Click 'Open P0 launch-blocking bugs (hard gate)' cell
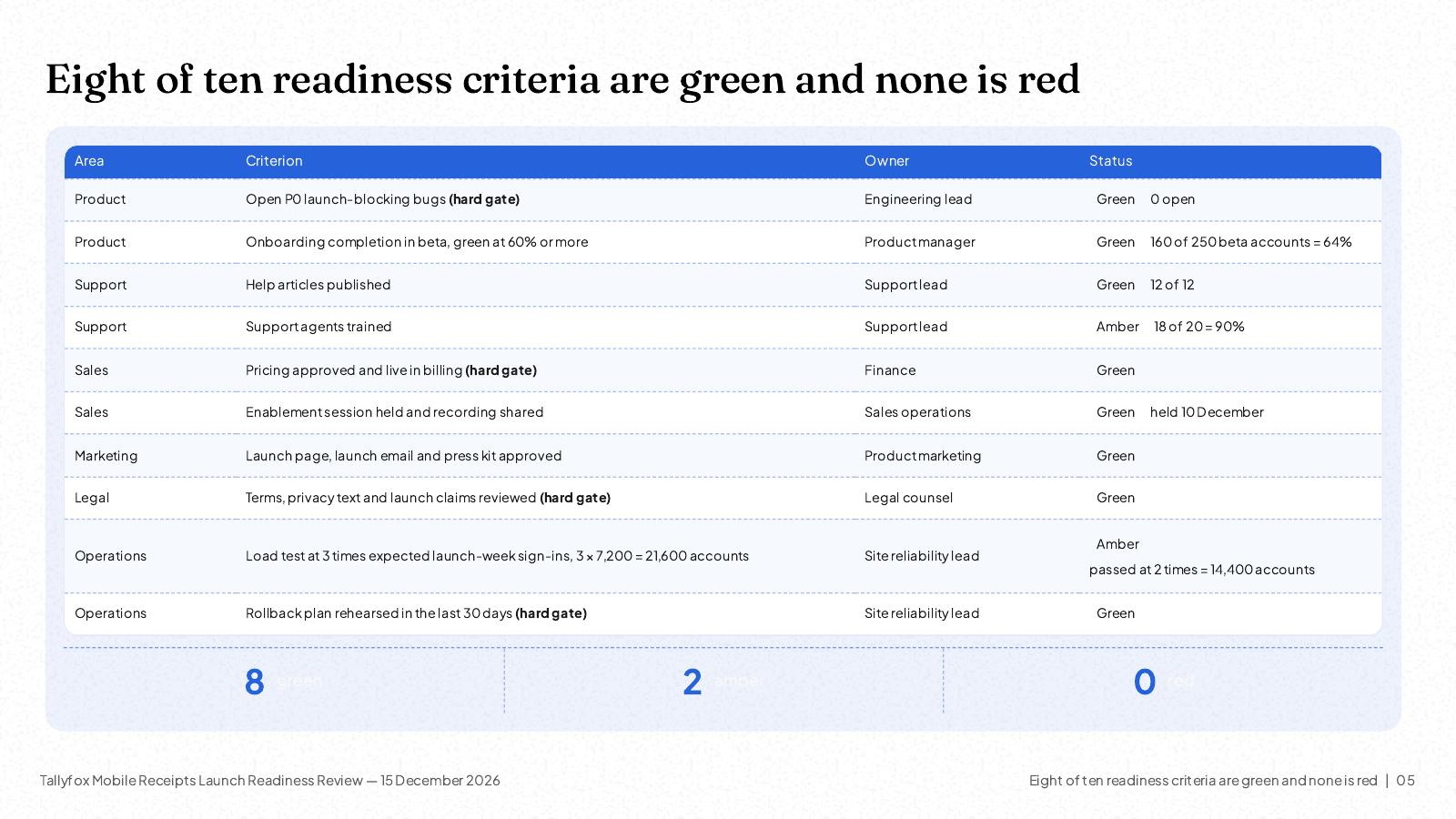The height and width of the screenshot is (819, 1456). [382, 199]
